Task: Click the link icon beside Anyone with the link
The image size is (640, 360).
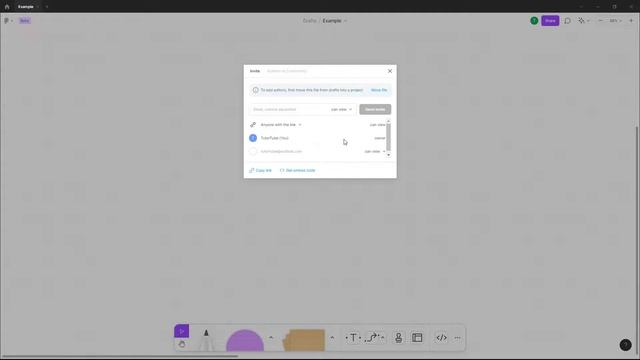Action: pos(253,124)
